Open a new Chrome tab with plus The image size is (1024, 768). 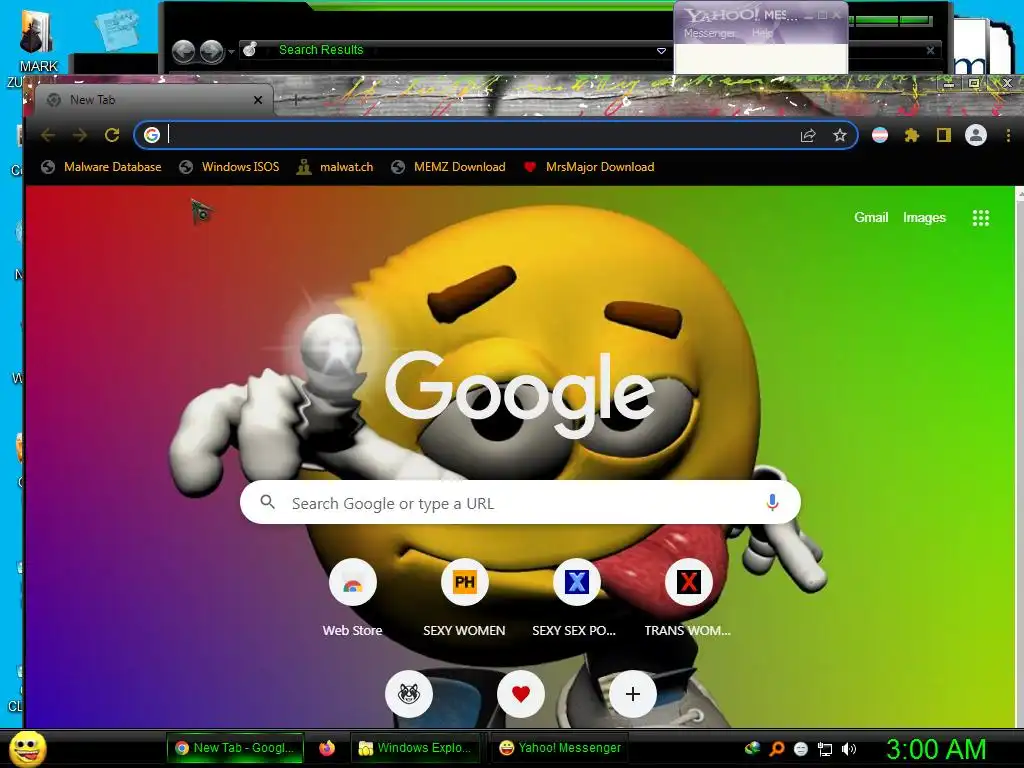[x=295, y=100]
